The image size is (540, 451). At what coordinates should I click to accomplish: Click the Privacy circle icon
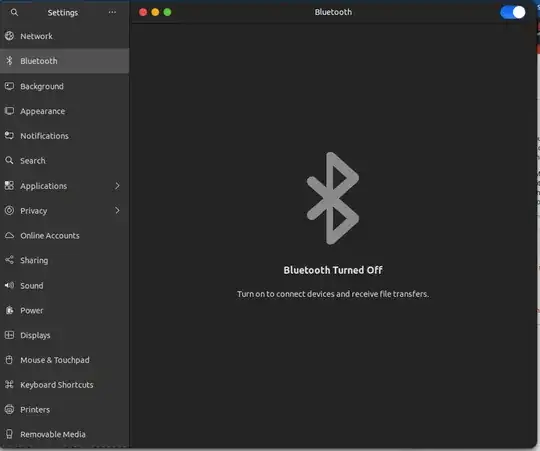pyautogui.click(x=10, y=210)
